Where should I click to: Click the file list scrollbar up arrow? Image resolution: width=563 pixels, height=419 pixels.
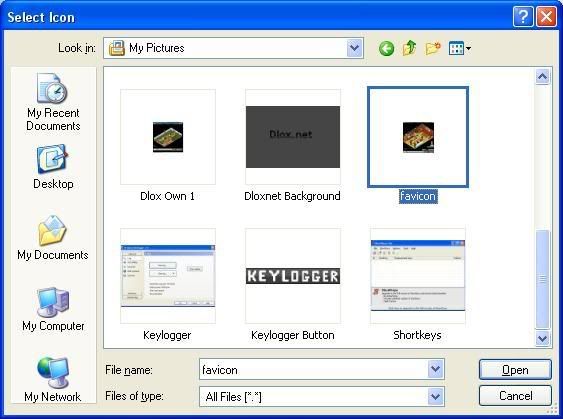[542, 76]
